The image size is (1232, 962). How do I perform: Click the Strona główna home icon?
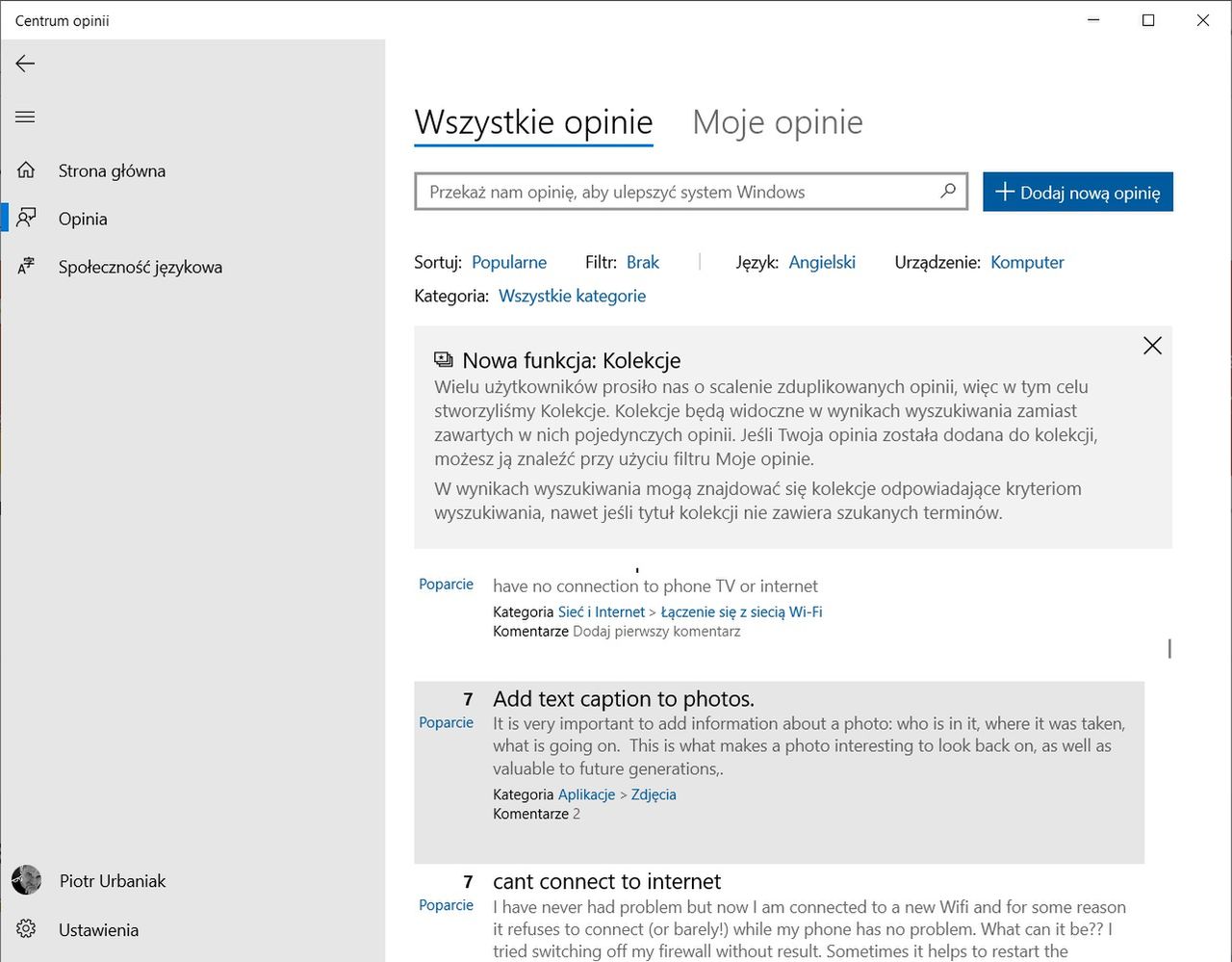click(26, 170)
